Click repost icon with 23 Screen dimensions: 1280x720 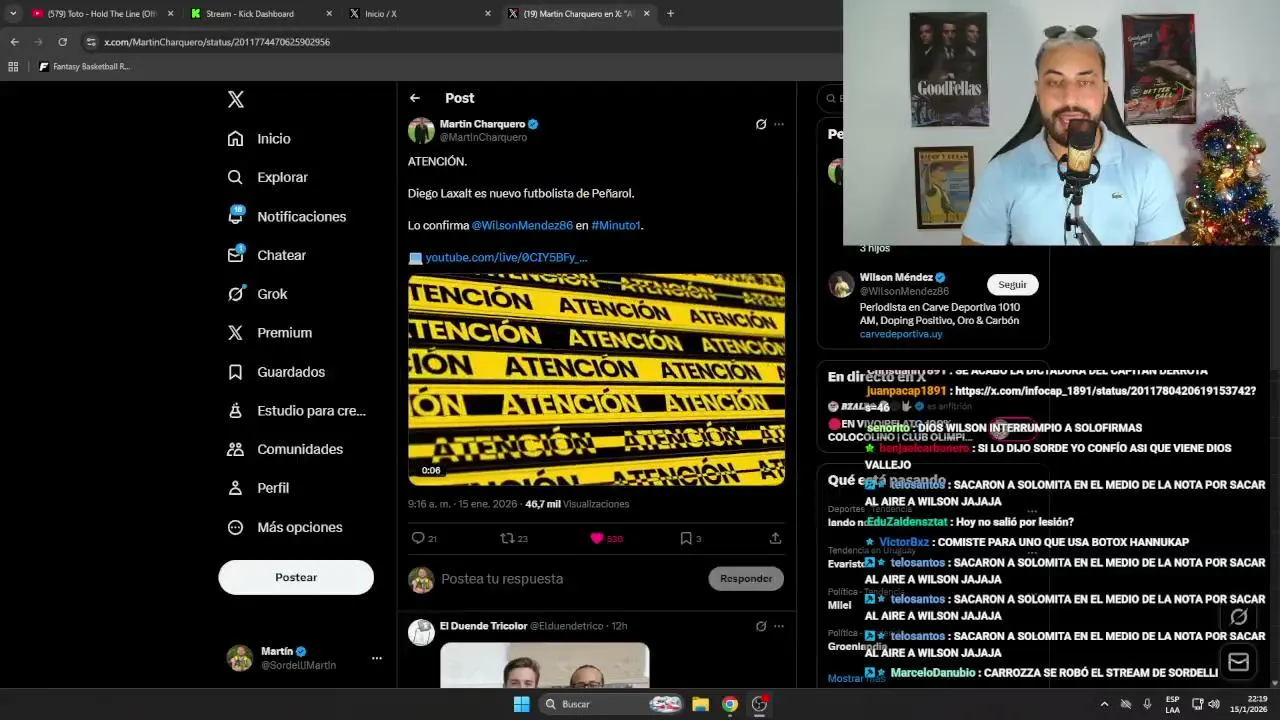(x=513, y=538)
